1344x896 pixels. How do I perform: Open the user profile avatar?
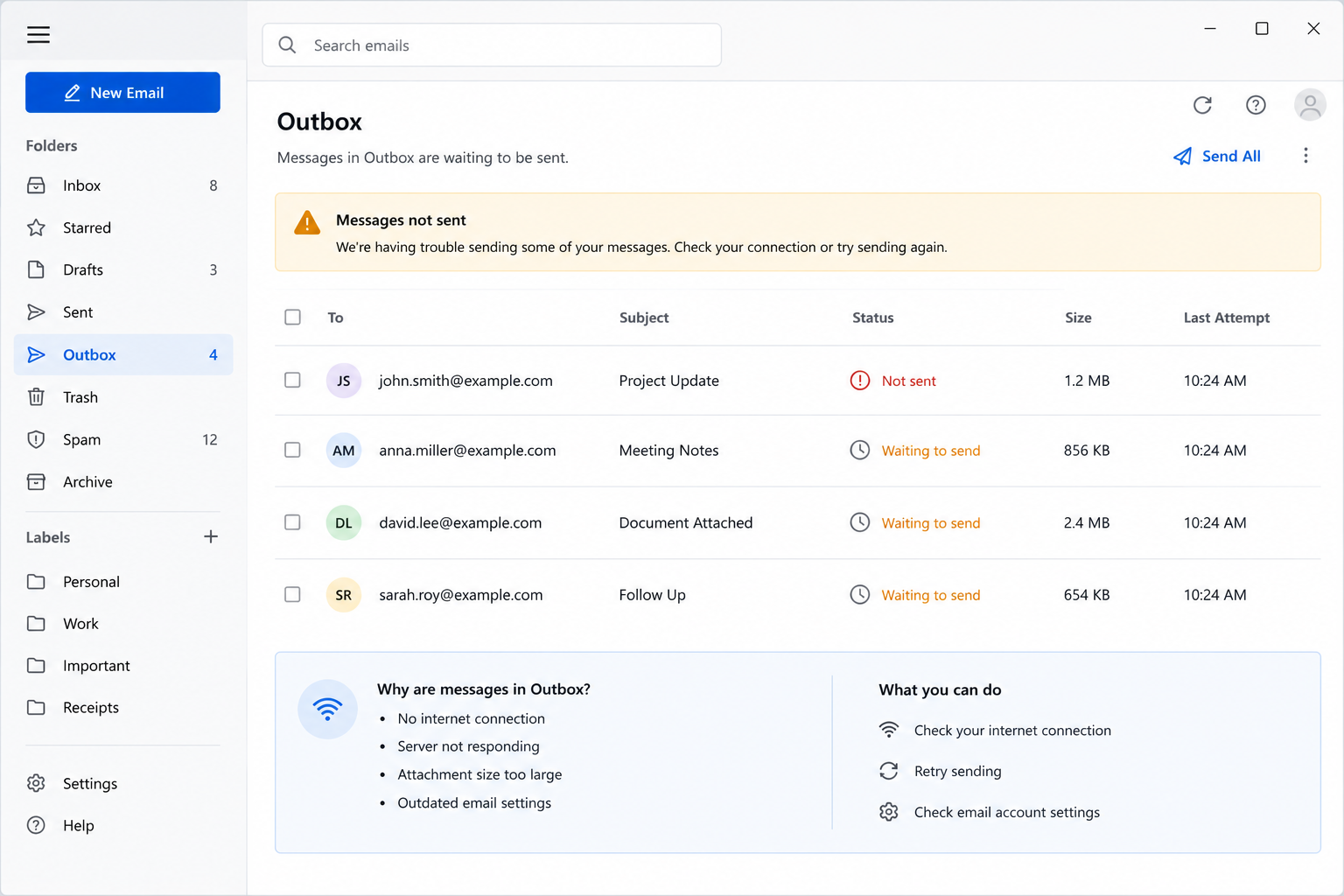pyautogui.click(x=1310, y=105)
